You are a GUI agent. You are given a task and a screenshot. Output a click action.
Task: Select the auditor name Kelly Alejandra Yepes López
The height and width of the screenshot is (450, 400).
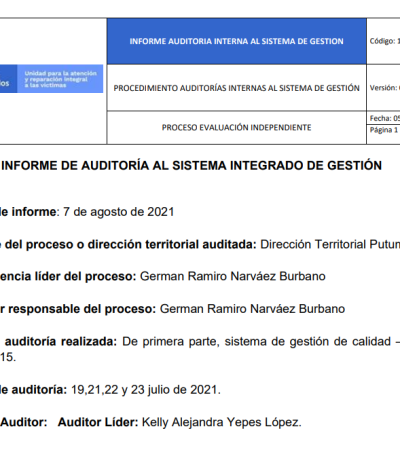click(222, 422)
